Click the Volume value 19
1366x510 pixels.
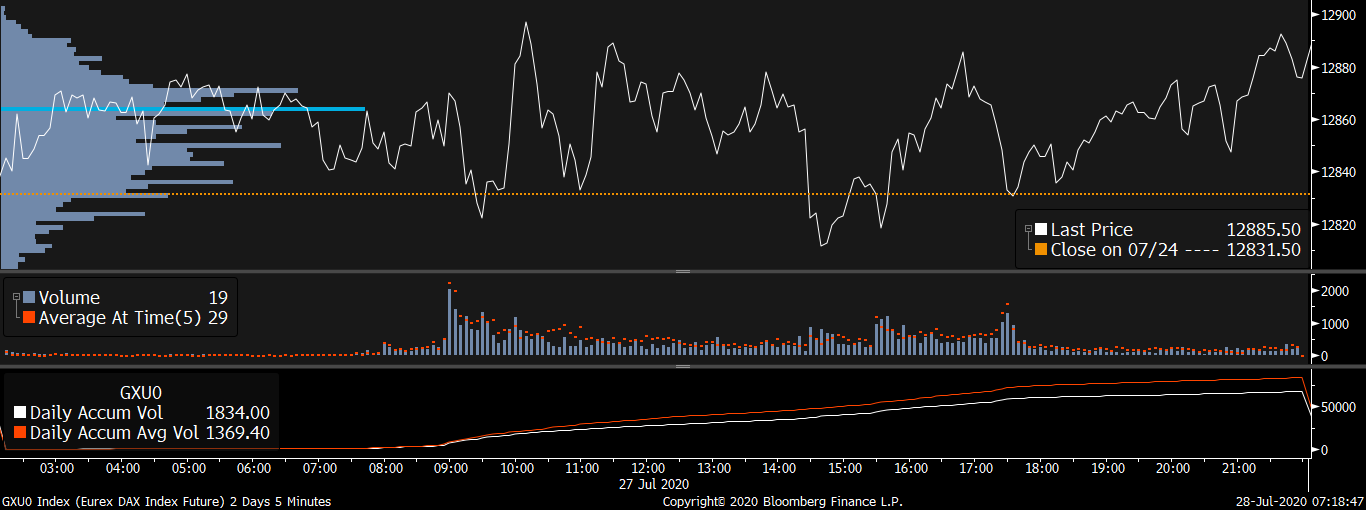(218, 297)
